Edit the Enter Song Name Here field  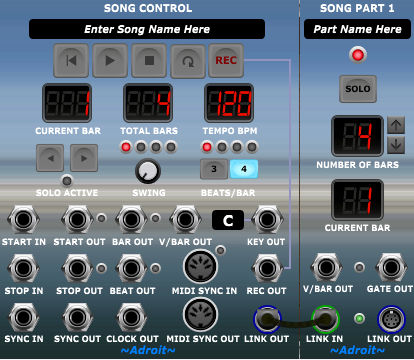coord(147,29)
